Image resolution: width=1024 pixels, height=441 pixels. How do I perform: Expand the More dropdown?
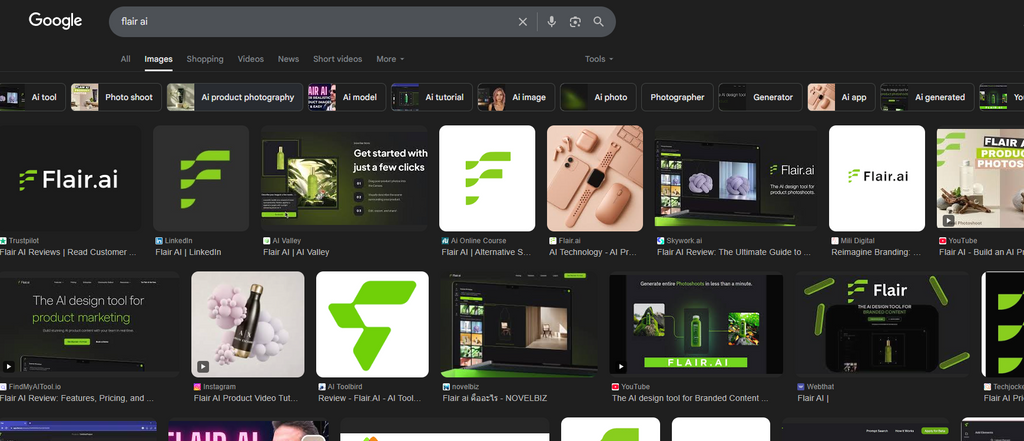(390, 59)
